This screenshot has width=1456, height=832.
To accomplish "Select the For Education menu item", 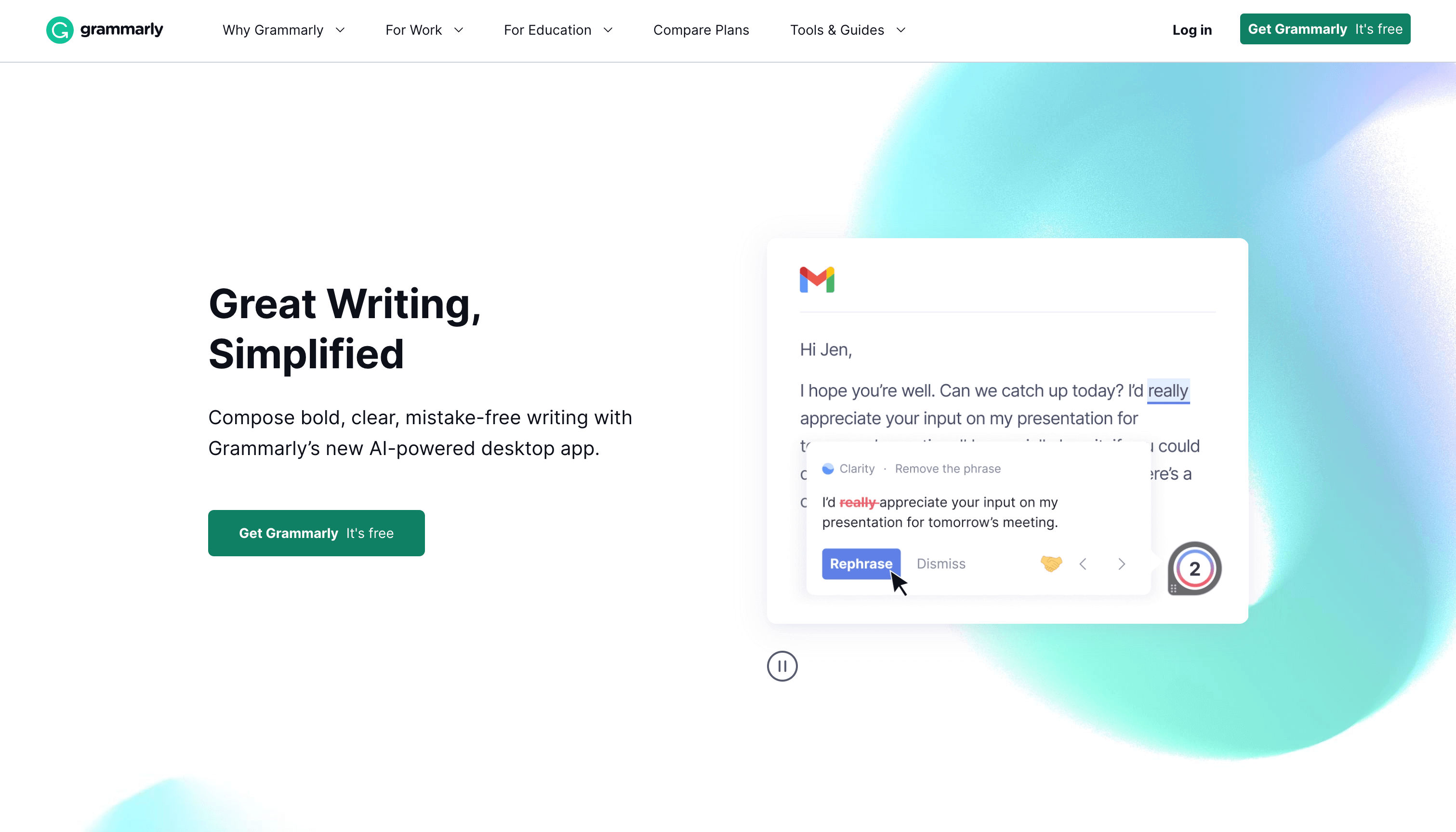I will pyautogui.click(x=558, y=30).
